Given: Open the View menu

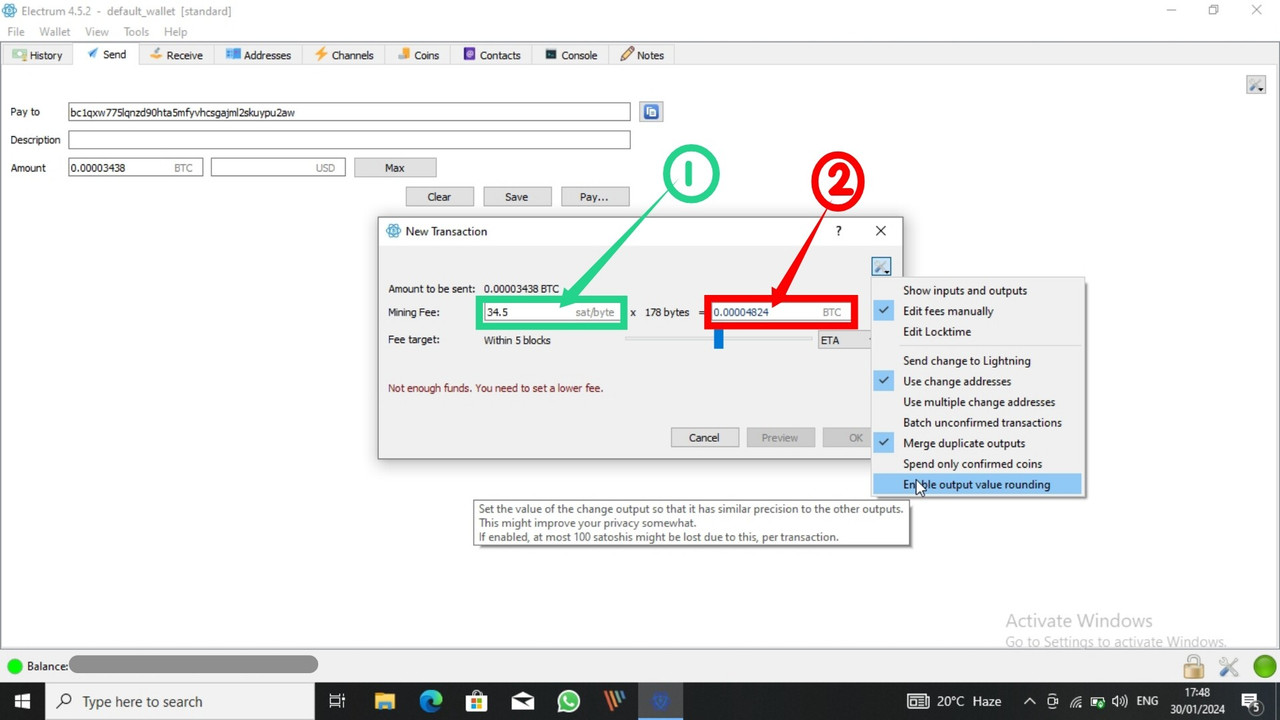Looking at the screenshot, I should coord(97,32).
